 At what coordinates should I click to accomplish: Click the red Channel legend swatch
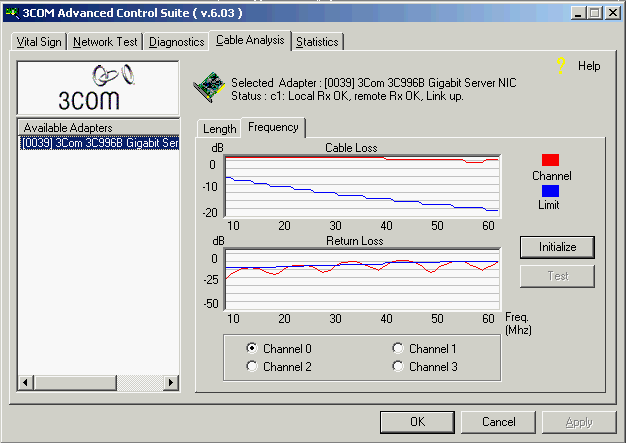550,160
